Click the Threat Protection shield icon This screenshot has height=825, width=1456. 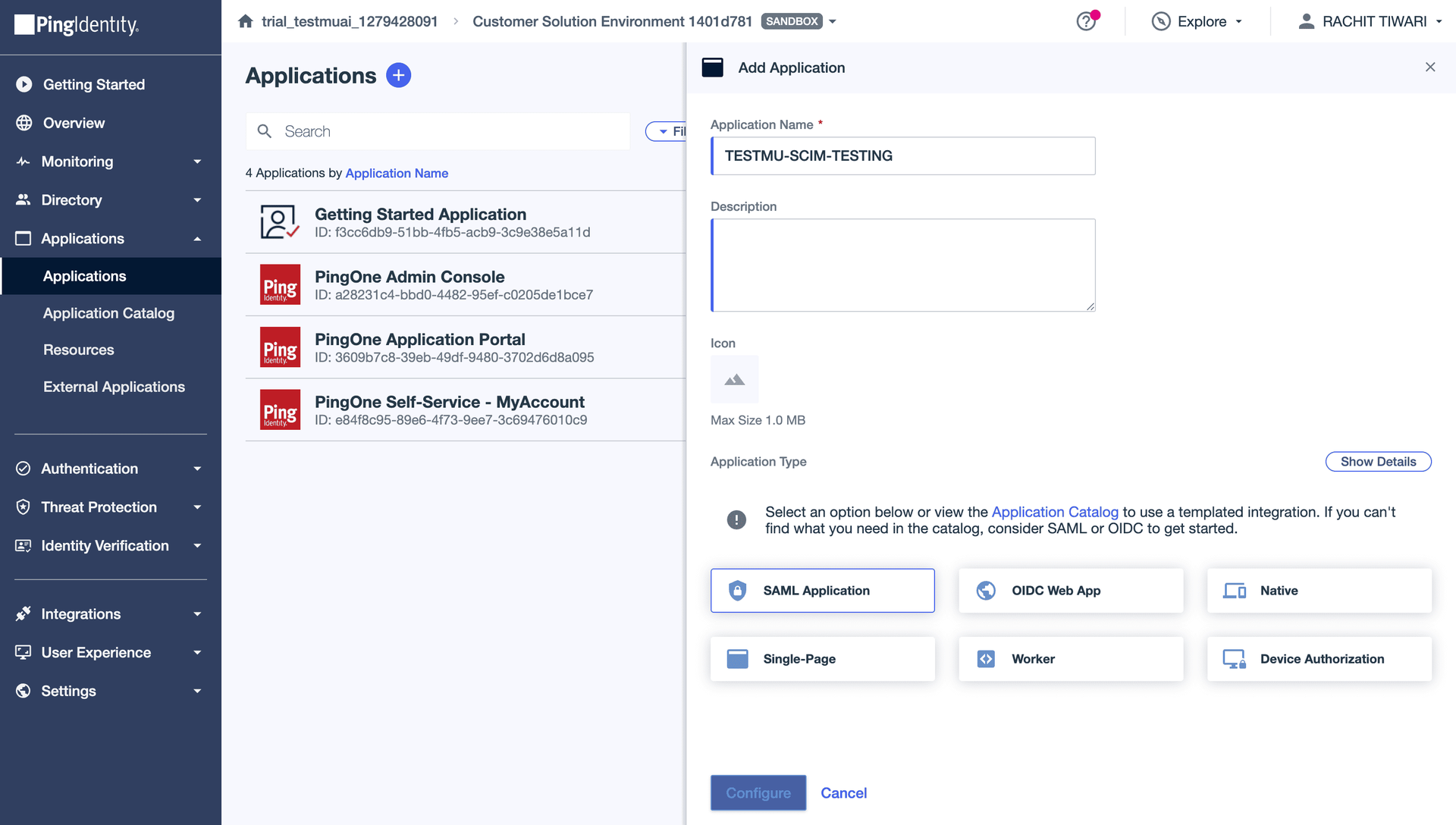[23, 507]
